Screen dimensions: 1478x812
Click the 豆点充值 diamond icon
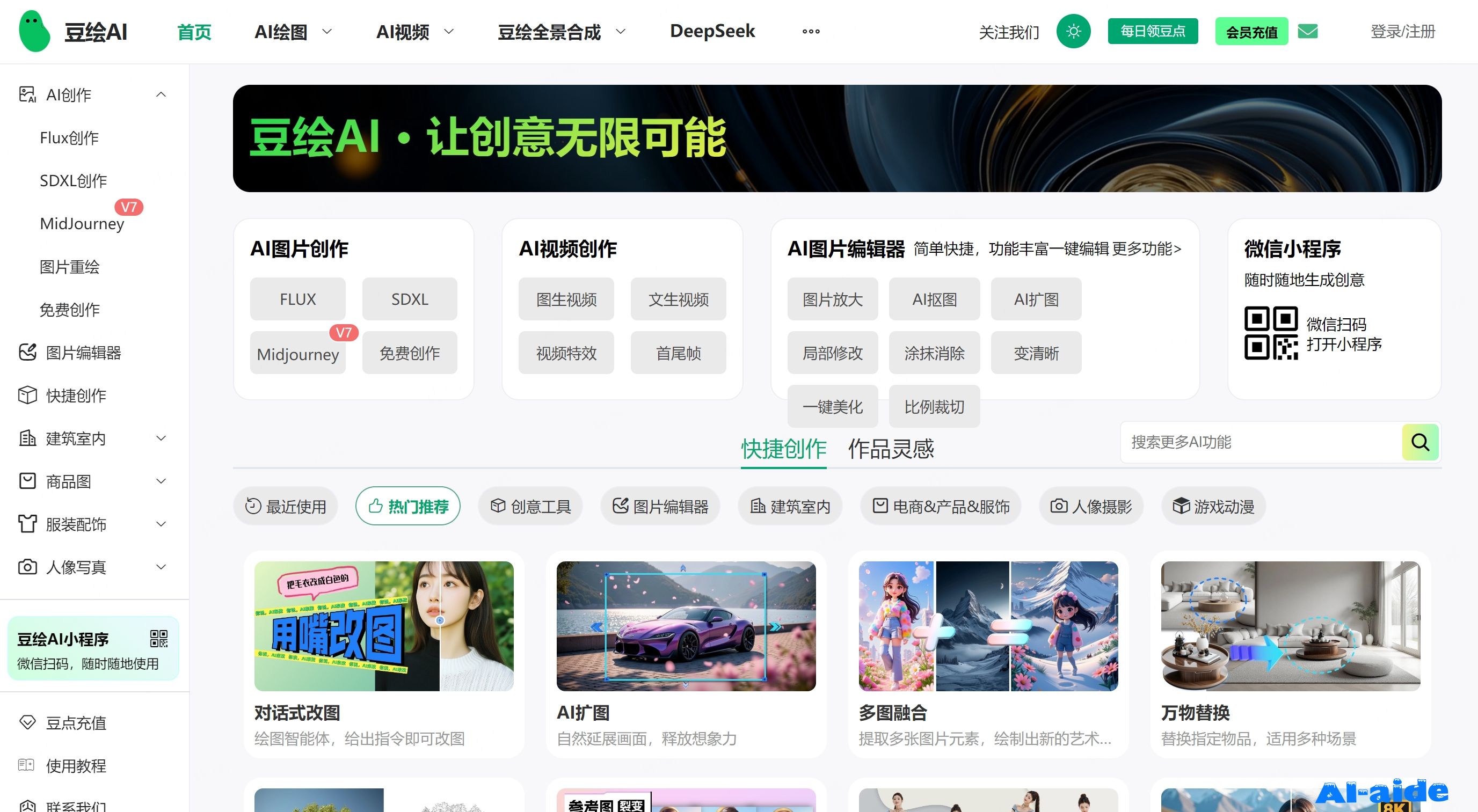click(27, 722)
